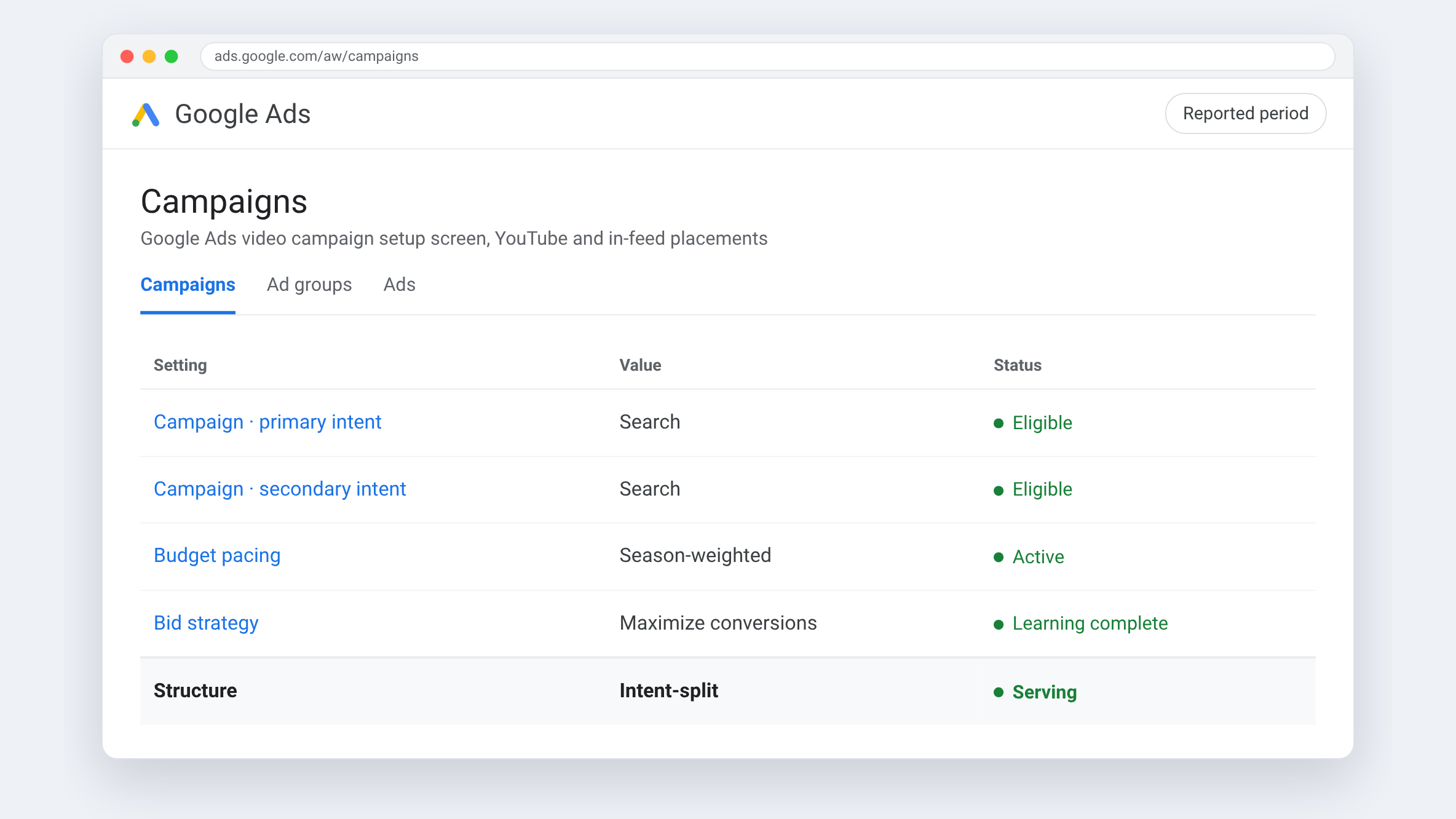Click the Status column header
Viewport: 1456px width, 819px height.
(1018, 365)
